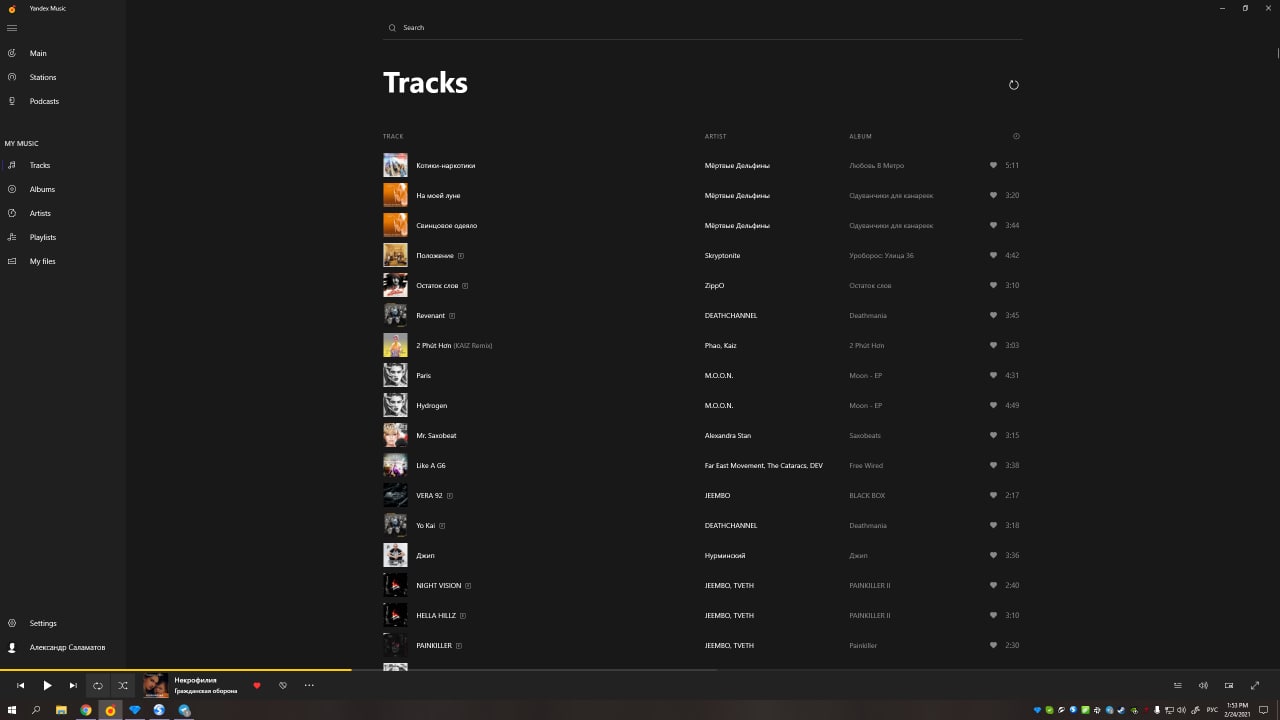Click the explicit icon next to VERA 92
This screenshot has height=720, width=1280.
(450, 495)
